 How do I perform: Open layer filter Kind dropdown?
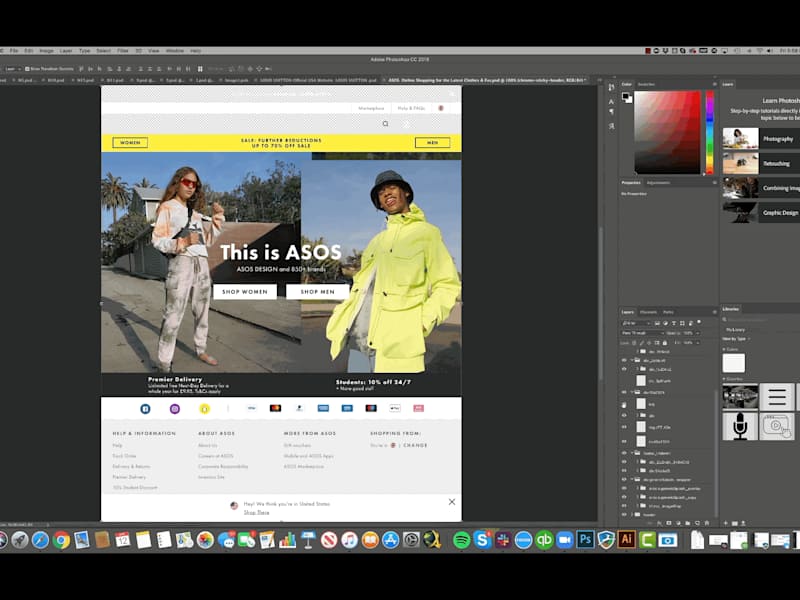tap(636, 323)
